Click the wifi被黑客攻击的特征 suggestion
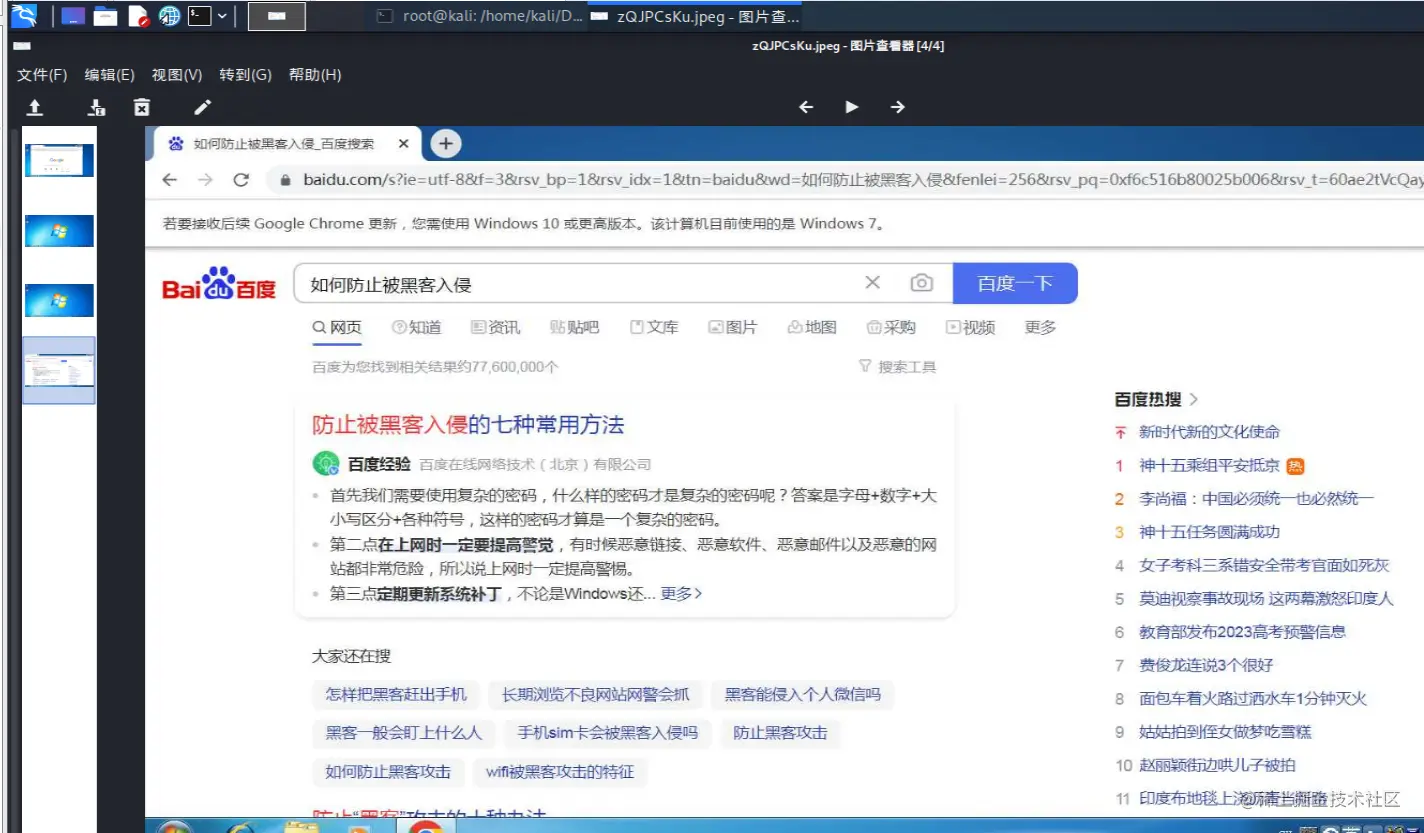Image resolution: width=1424 pixels, height=833 pixels. (560, 772)
